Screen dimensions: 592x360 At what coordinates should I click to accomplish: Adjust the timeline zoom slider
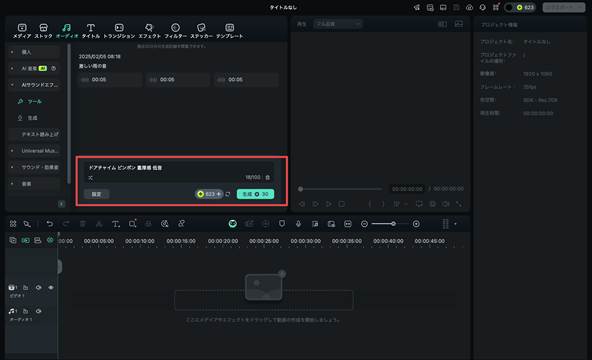pos(389,224)
